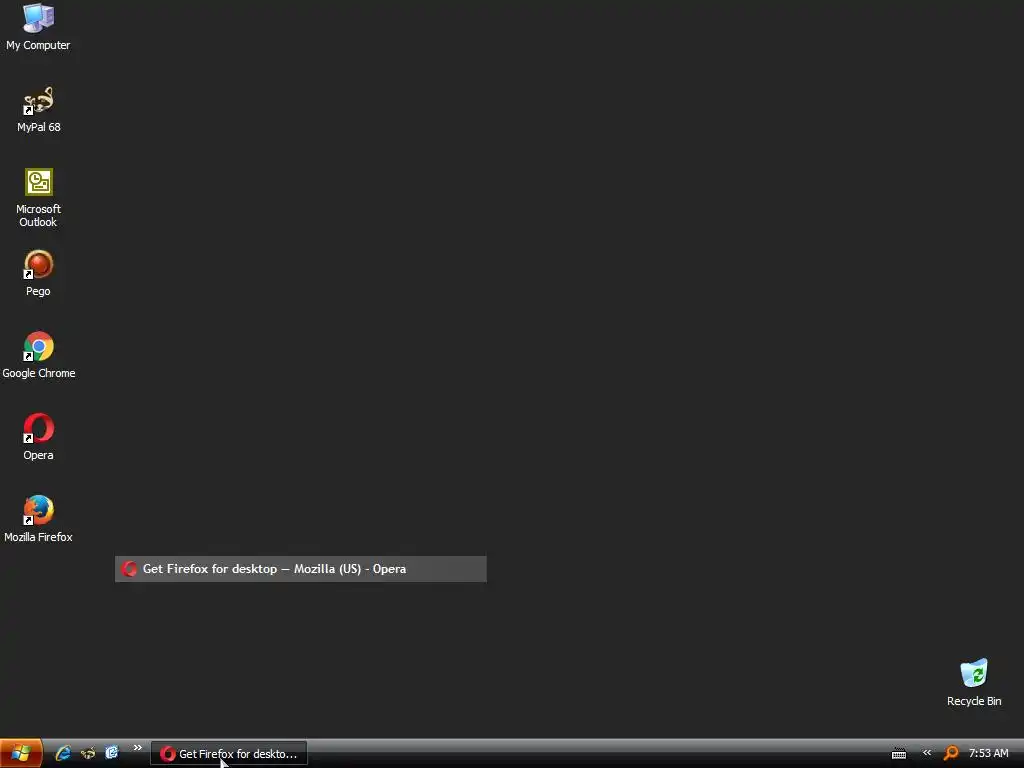Select the MyPal 68 browser shortcut
Screen dimensions: 1024x768
(39, 110)
